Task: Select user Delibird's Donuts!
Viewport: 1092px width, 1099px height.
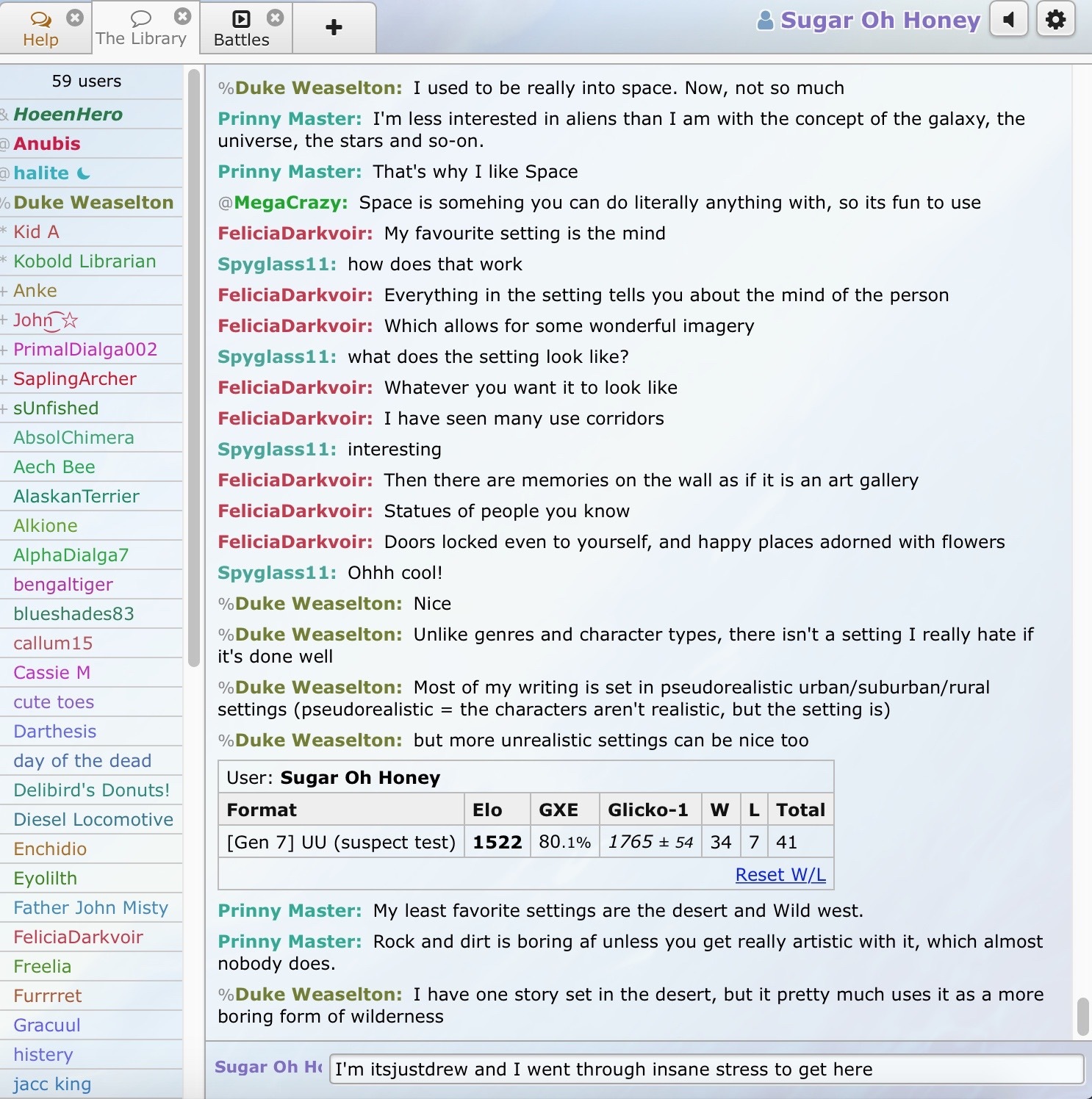Action: 91,790
